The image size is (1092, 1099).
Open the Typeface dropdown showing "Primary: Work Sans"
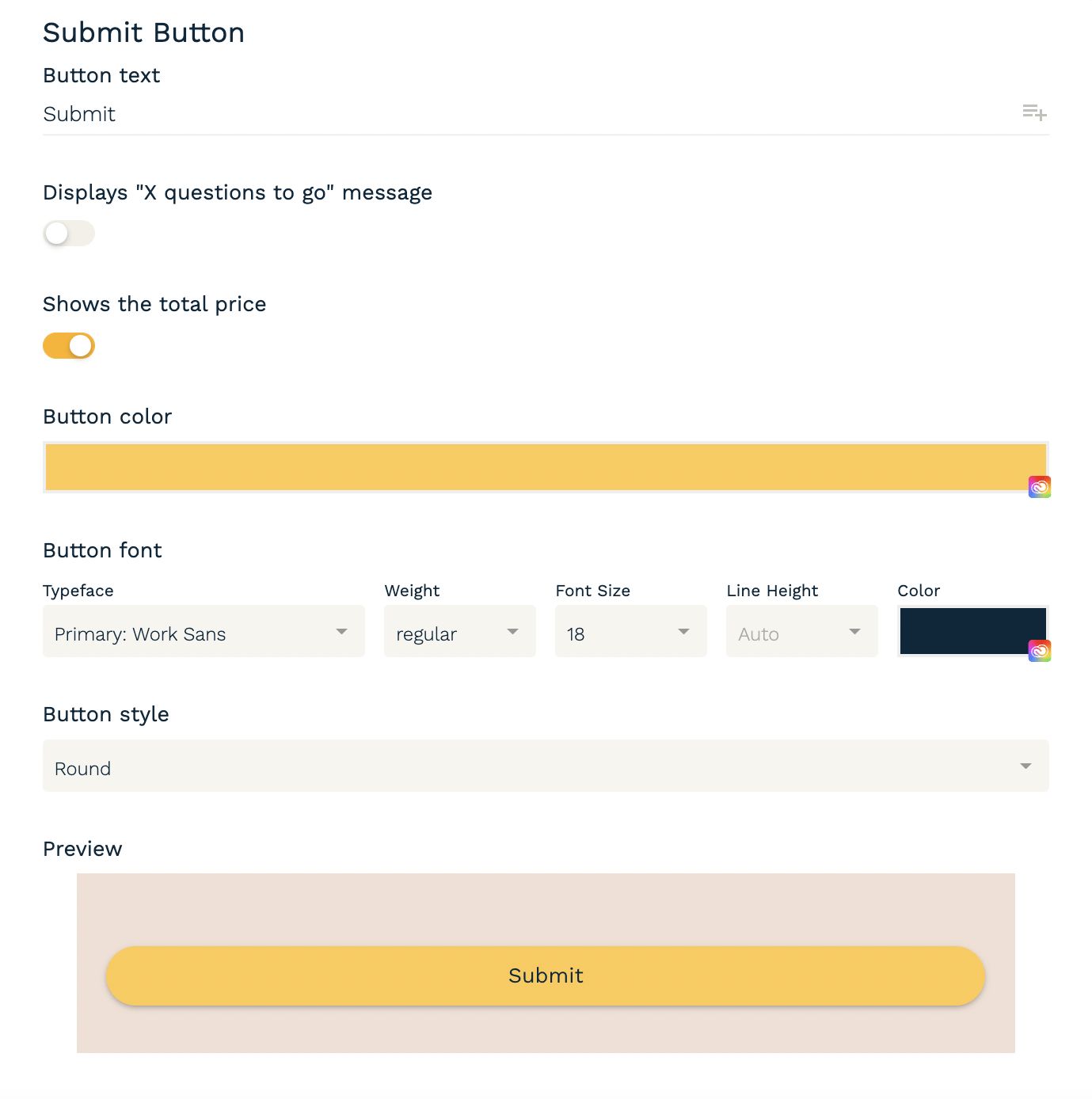click(x=203, y=632)
